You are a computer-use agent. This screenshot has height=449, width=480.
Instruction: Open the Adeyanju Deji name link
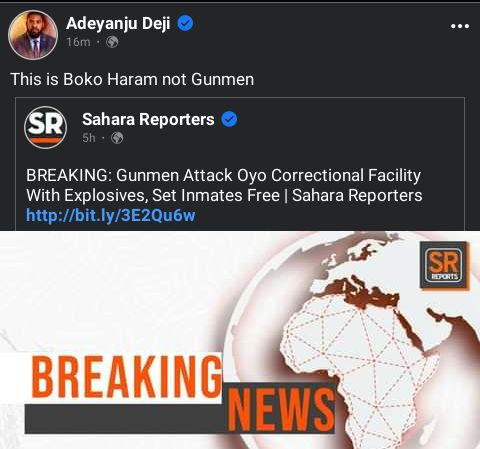click(x=118, y=24)
